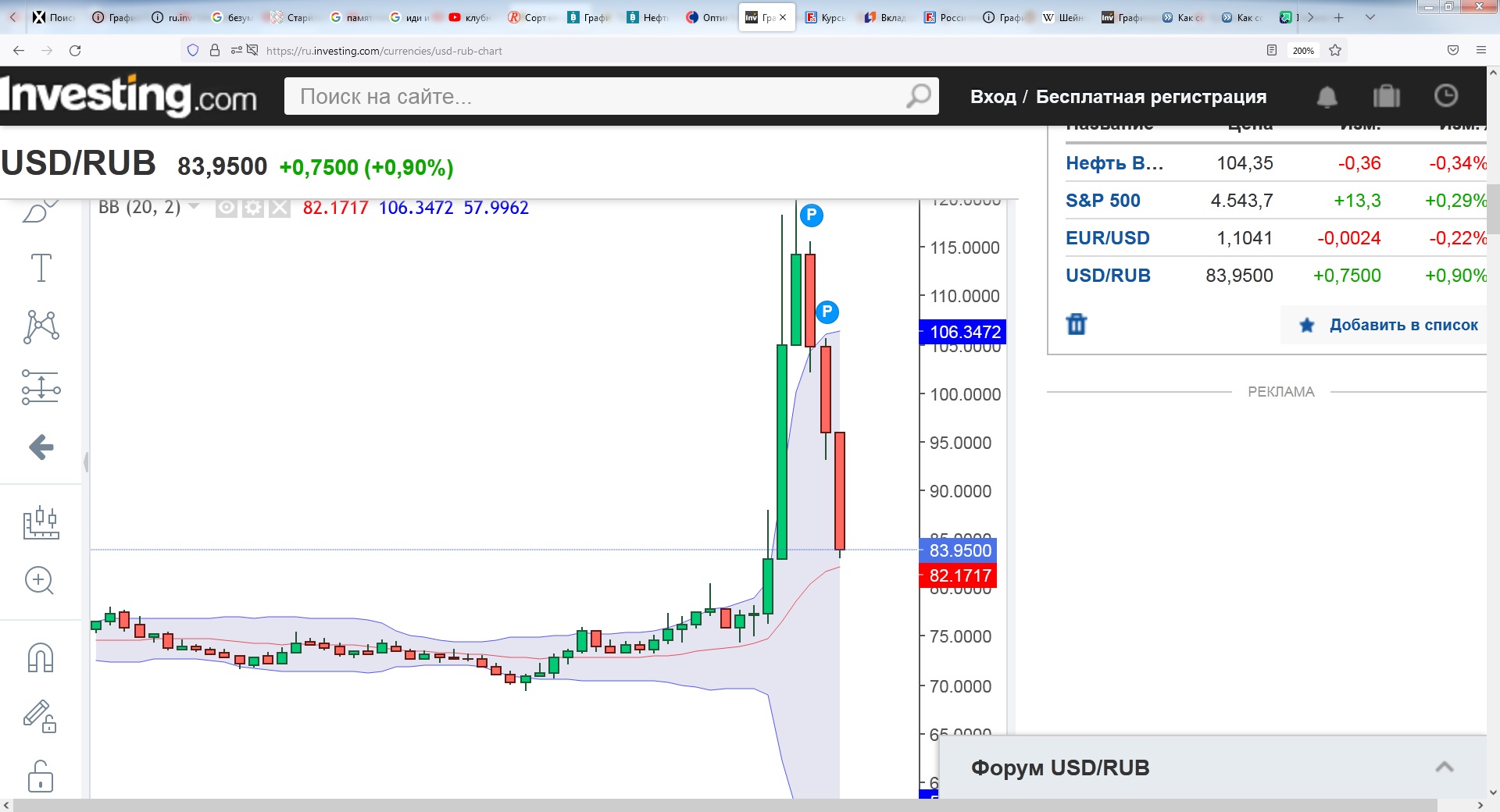This screenshot has height=812, width=1500.
Task: Toggle the magnet mode tool
Action: 41,657
